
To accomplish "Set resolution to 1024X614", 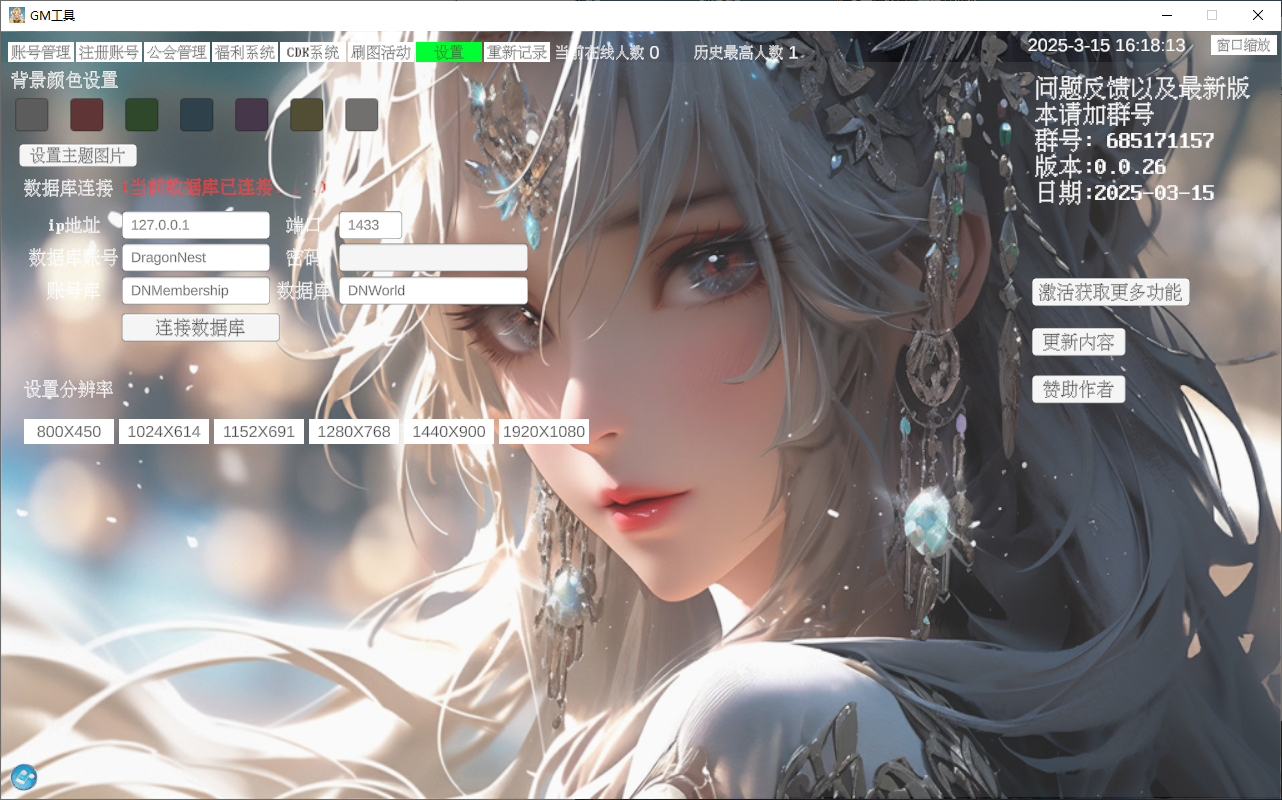I will [164, 432].
